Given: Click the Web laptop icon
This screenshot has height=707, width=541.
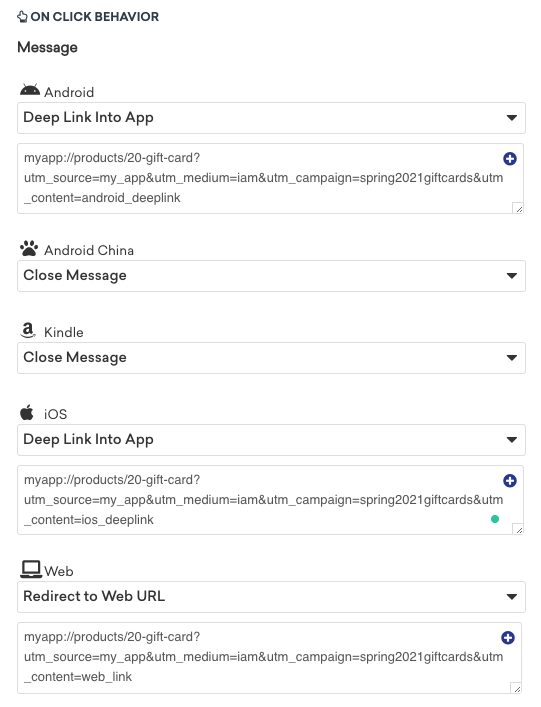Looking at the screenshot, I should pyautogui.click(x=31, y=569).
